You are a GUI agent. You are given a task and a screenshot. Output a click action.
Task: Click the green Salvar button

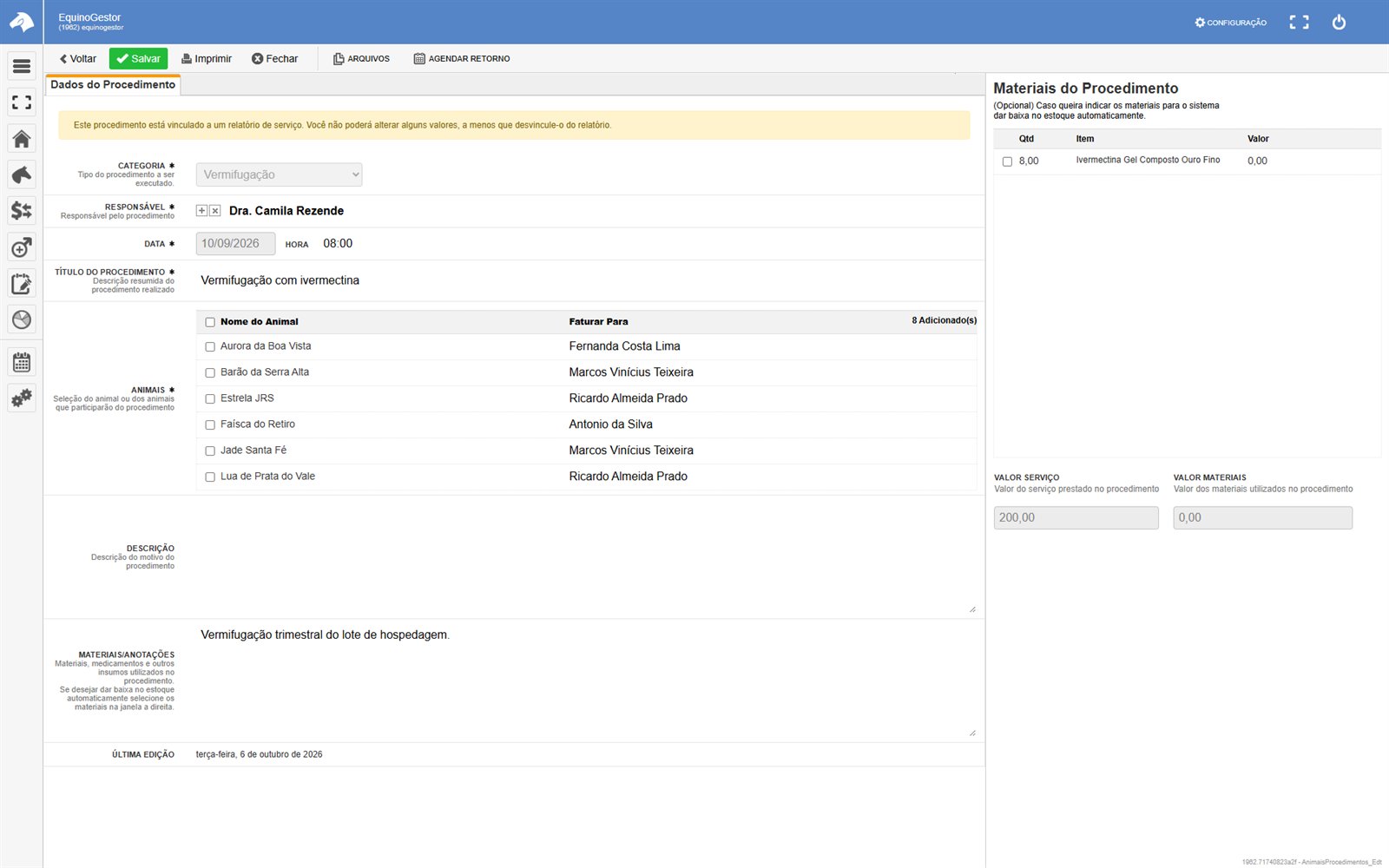point(138,59)
